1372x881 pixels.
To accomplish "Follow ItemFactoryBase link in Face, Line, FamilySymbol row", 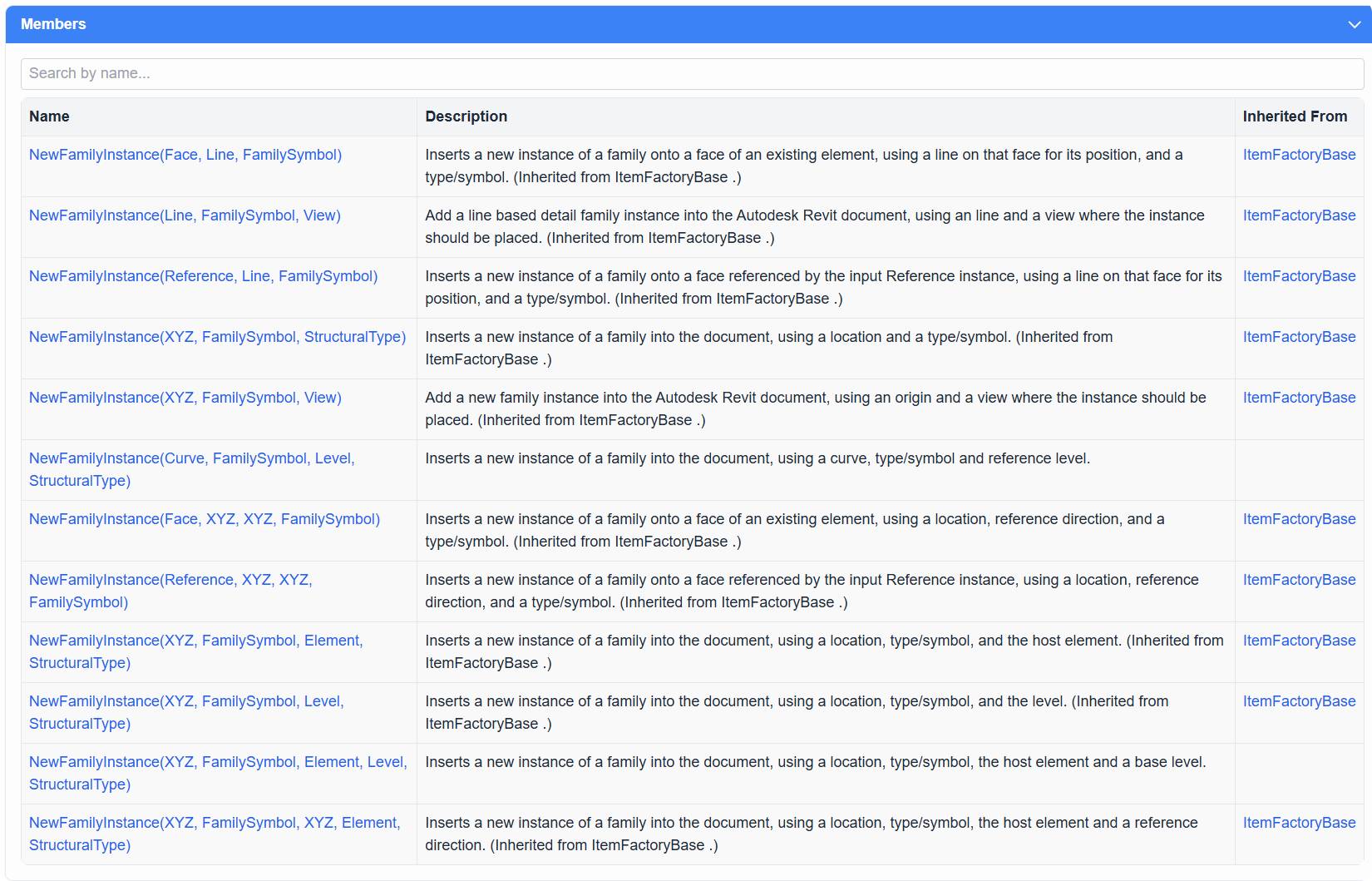I will click(1299, 155).
